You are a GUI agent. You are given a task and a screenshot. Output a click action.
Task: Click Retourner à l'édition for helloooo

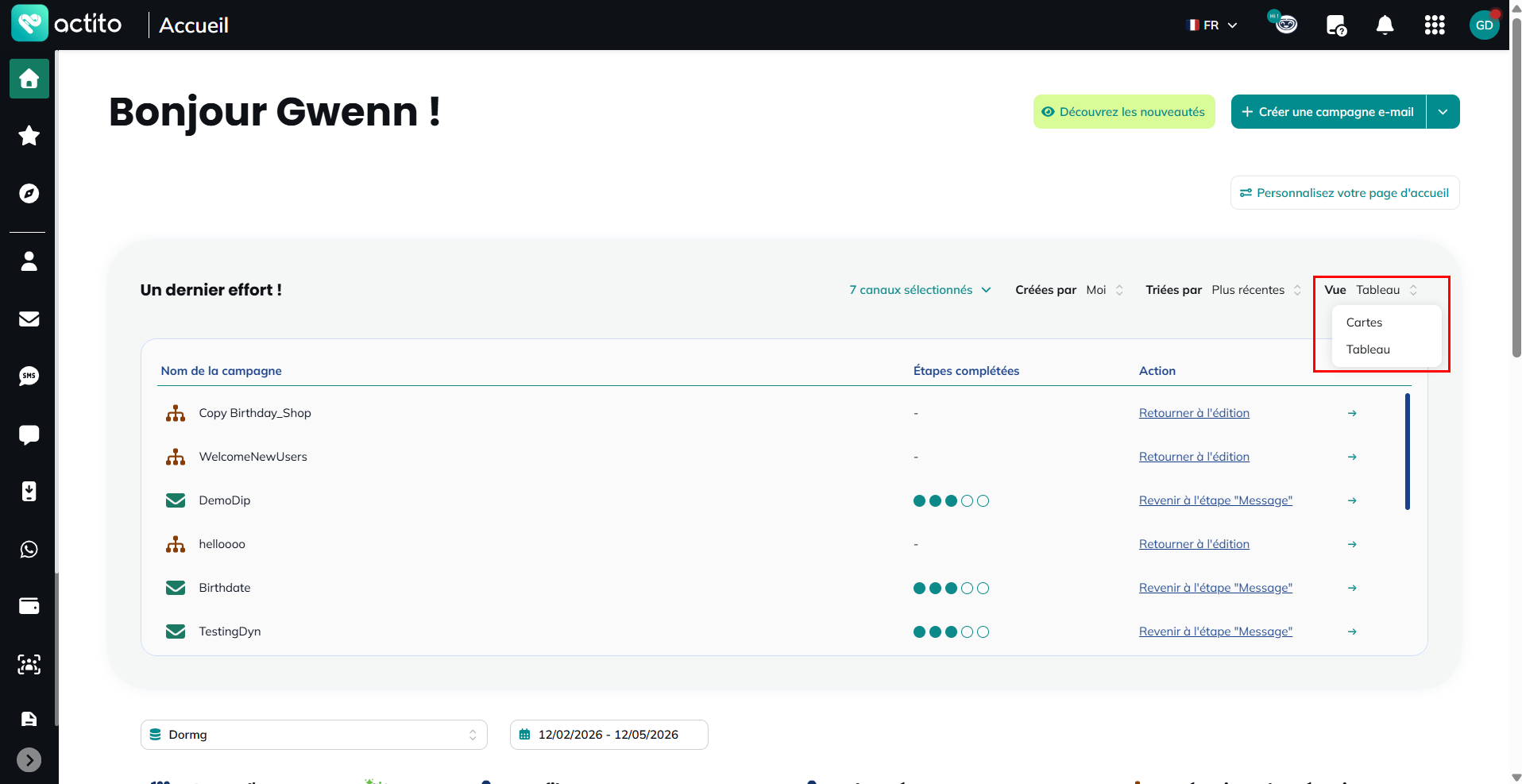[1194, 544]
